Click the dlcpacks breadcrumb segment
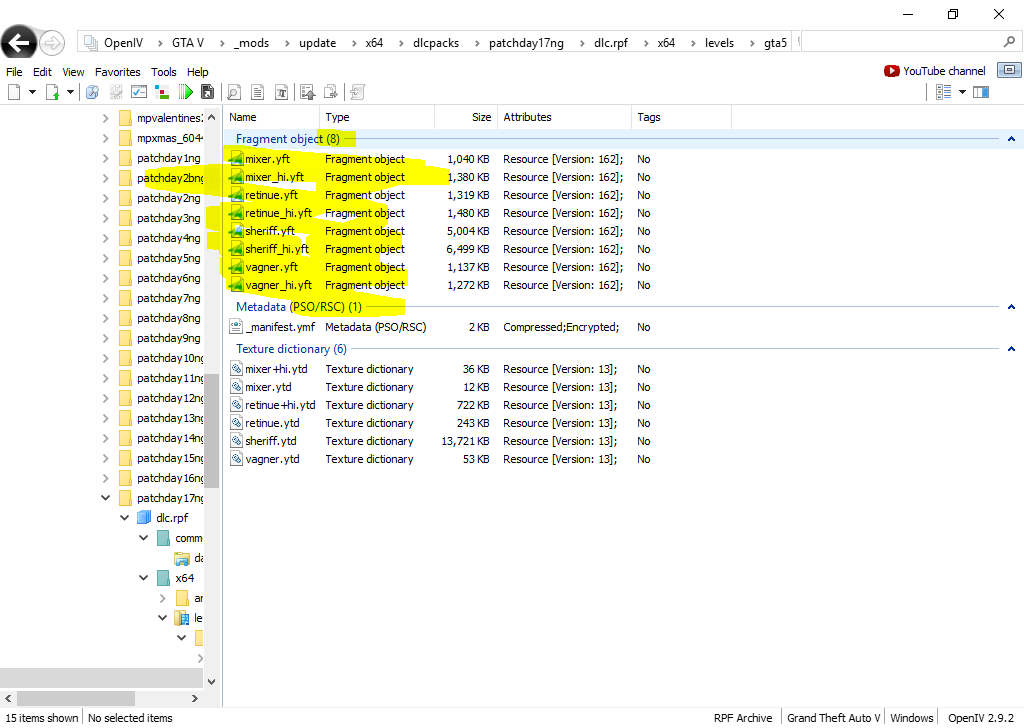 pos(435,43)
